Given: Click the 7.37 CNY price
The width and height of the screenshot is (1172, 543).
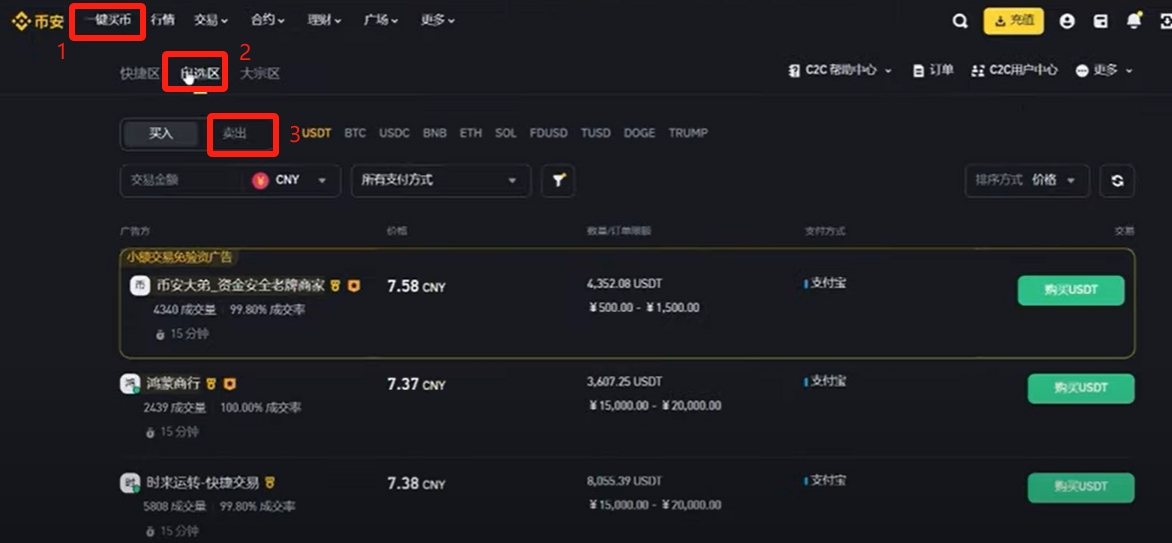Looking at the screenshot, I should click(416, 384).
